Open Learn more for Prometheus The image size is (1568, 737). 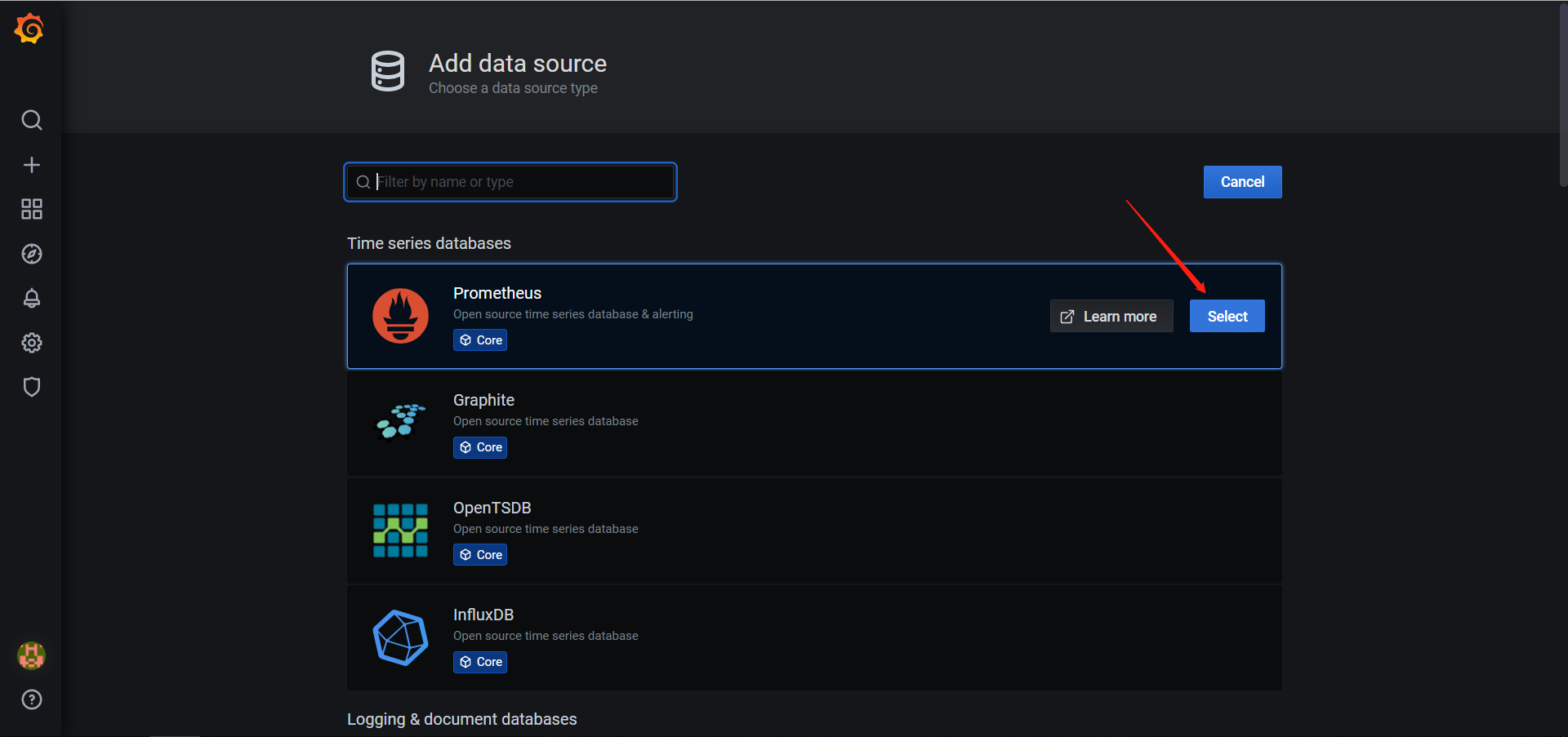coord(1111,316)
